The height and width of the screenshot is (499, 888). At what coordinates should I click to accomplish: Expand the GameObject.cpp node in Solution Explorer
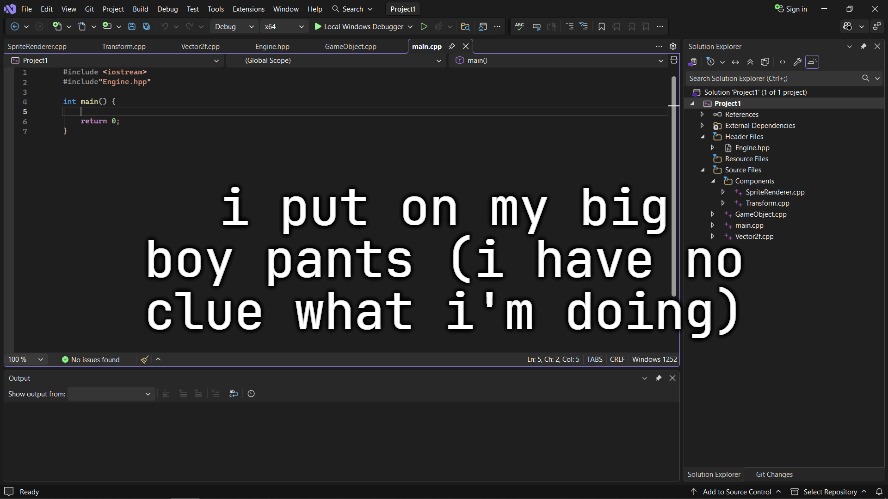coord(712,214)
